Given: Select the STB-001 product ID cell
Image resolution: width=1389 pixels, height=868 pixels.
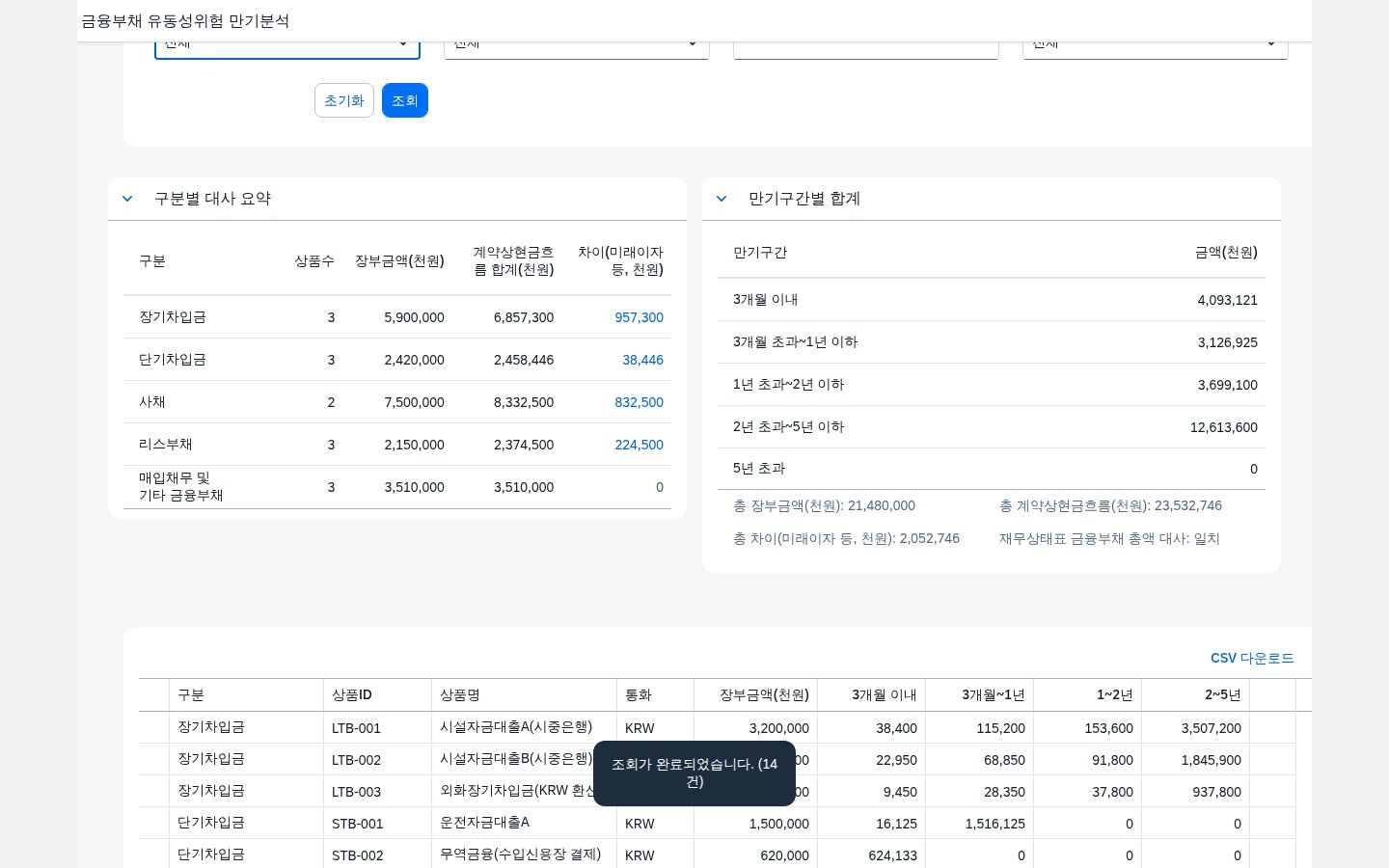Looking at the screenshot, I should 378,824.
